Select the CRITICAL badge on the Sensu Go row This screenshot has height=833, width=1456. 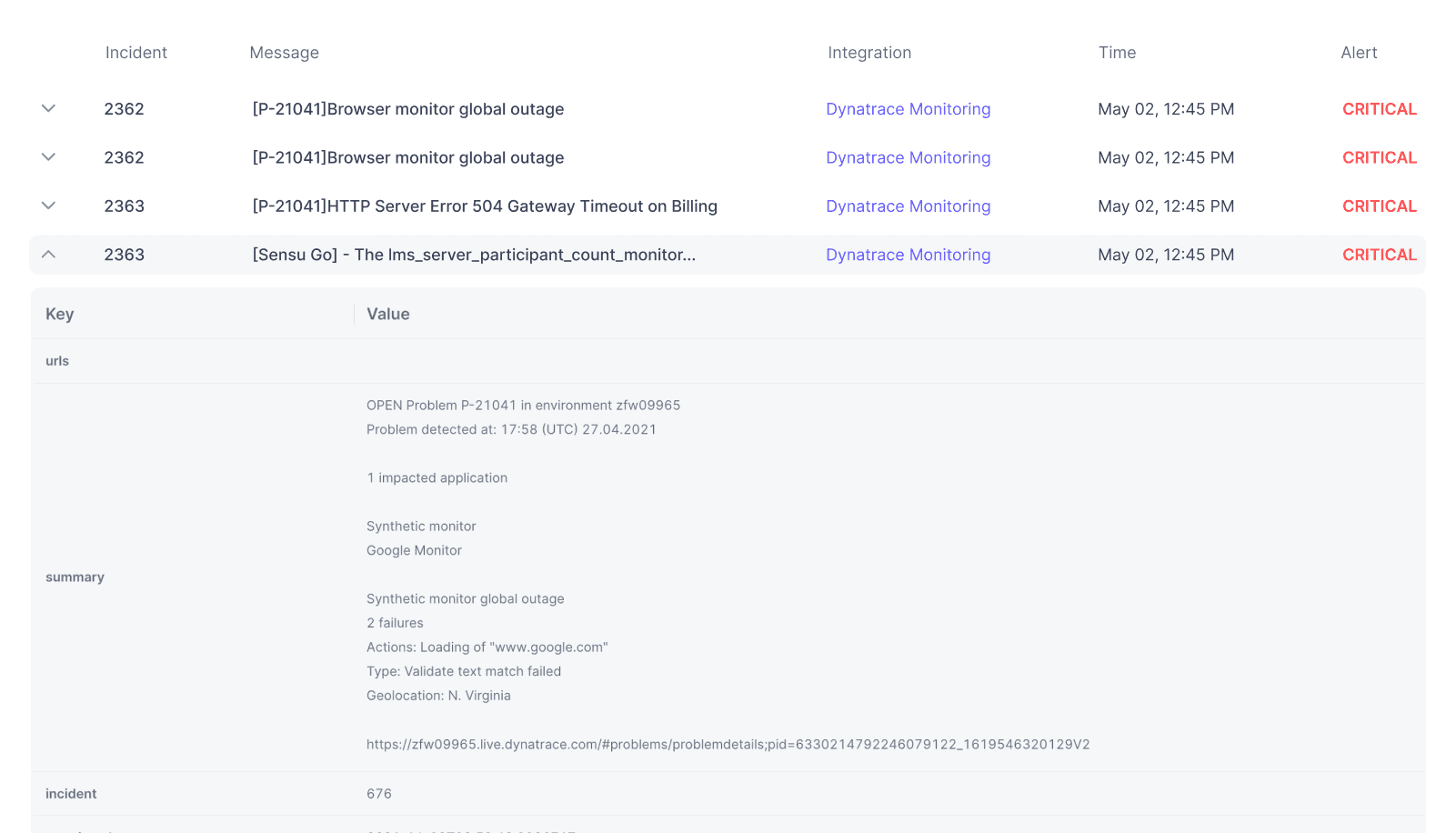point(1379,255)
